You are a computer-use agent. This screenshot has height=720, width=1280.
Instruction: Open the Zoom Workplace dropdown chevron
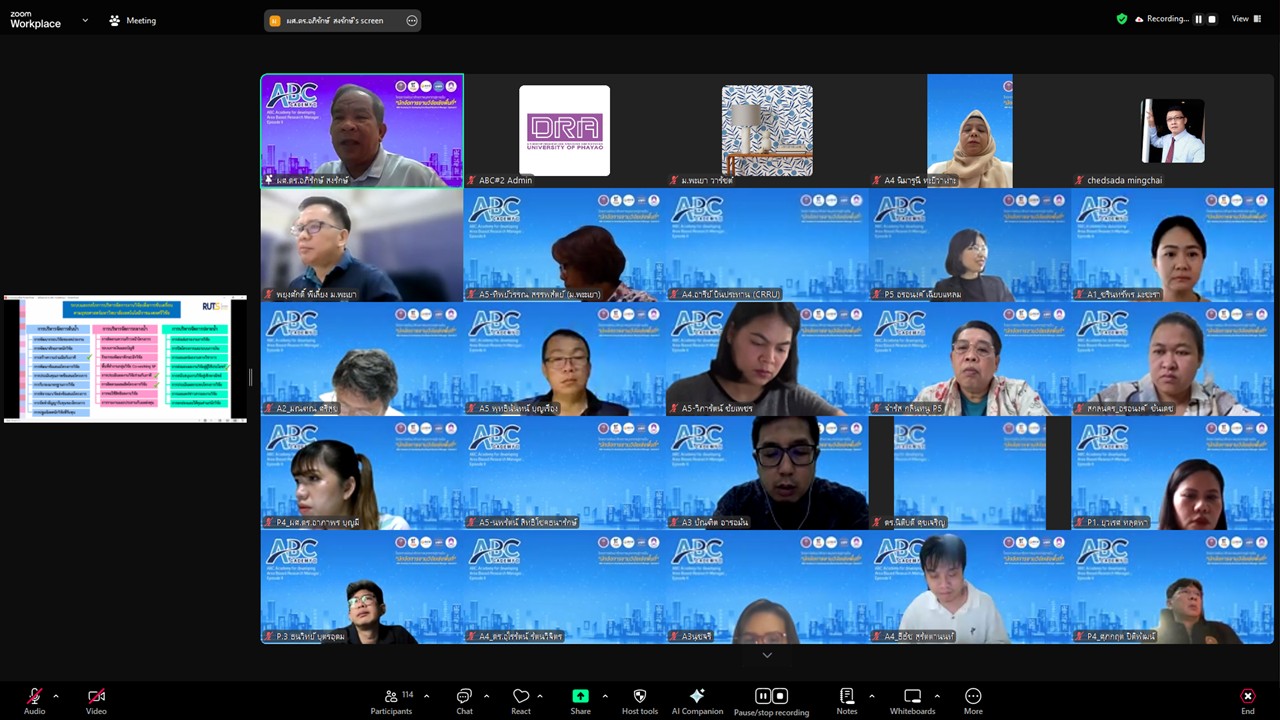point(85,20)
